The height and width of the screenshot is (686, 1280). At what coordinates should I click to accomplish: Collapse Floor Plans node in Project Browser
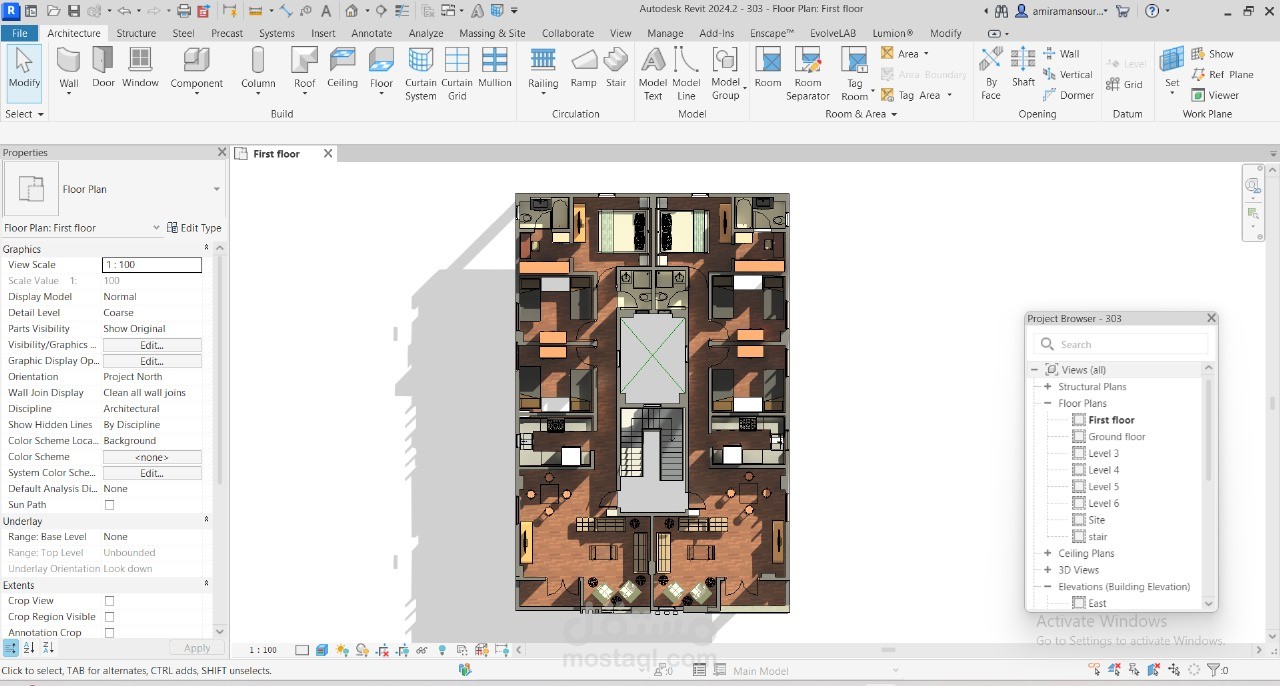click(1048, 403)
